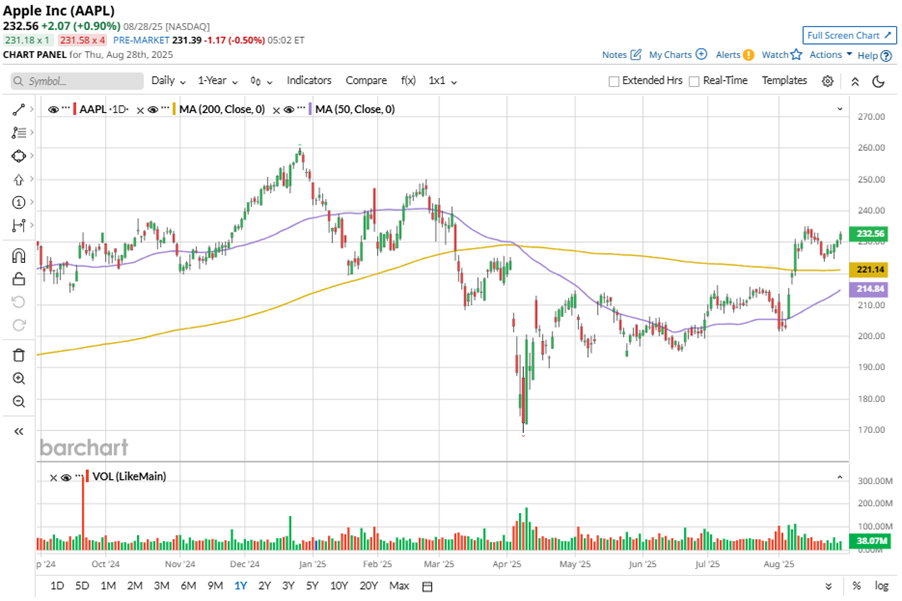Open the Indicators menu

click(x=309, y=81)
